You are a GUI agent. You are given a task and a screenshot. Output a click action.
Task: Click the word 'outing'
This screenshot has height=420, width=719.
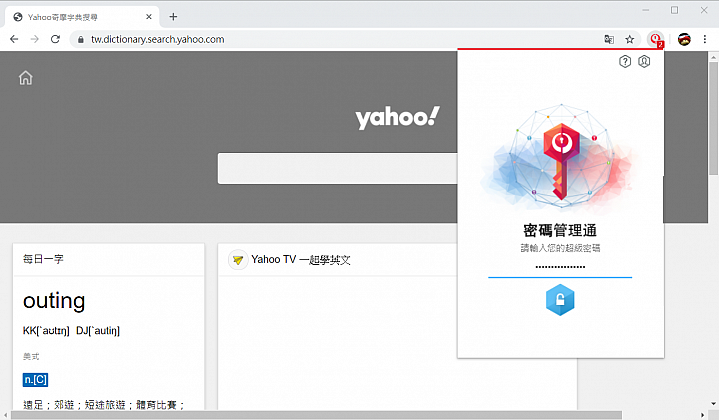54,302
